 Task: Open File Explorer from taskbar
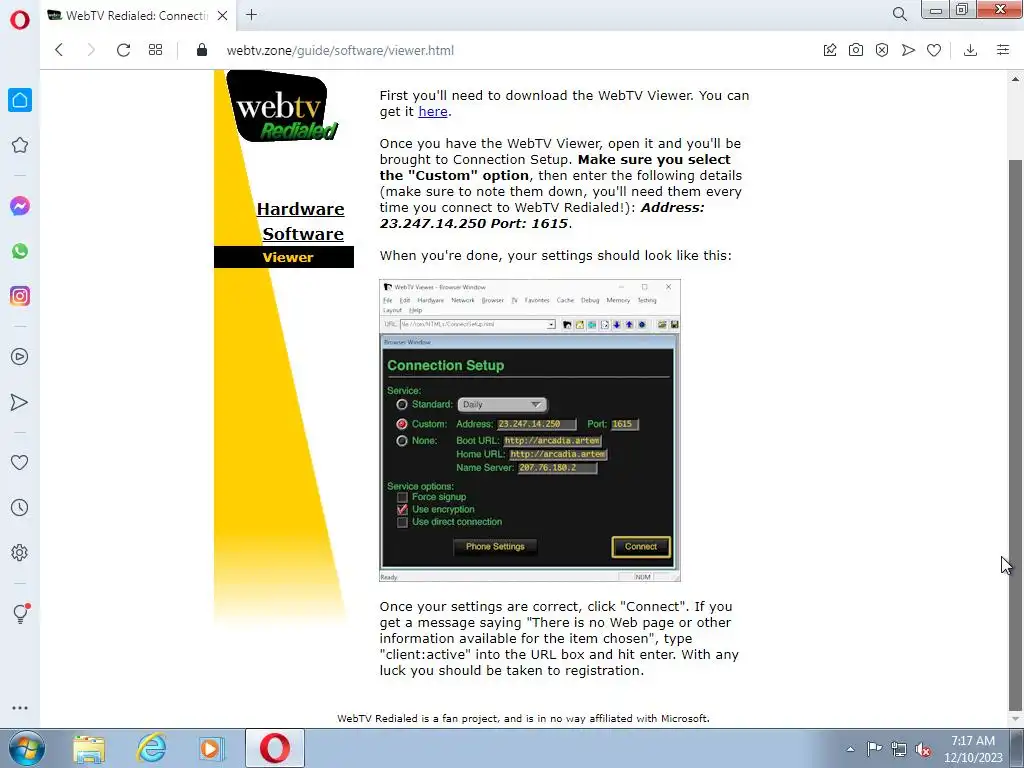pos(89,749)
